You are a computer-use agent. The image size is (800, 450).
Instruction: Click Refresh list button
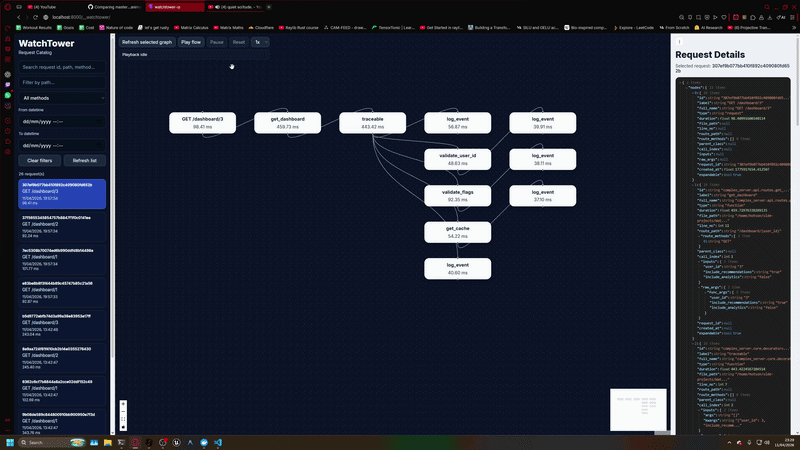(85, 160)
